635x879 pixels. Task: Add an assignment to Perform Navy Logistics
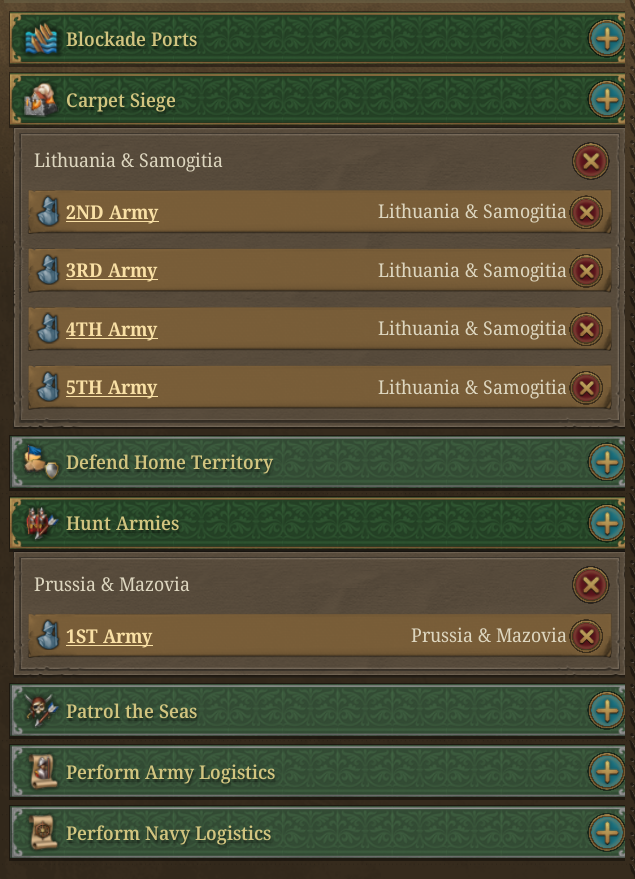(x=606, y=834)
